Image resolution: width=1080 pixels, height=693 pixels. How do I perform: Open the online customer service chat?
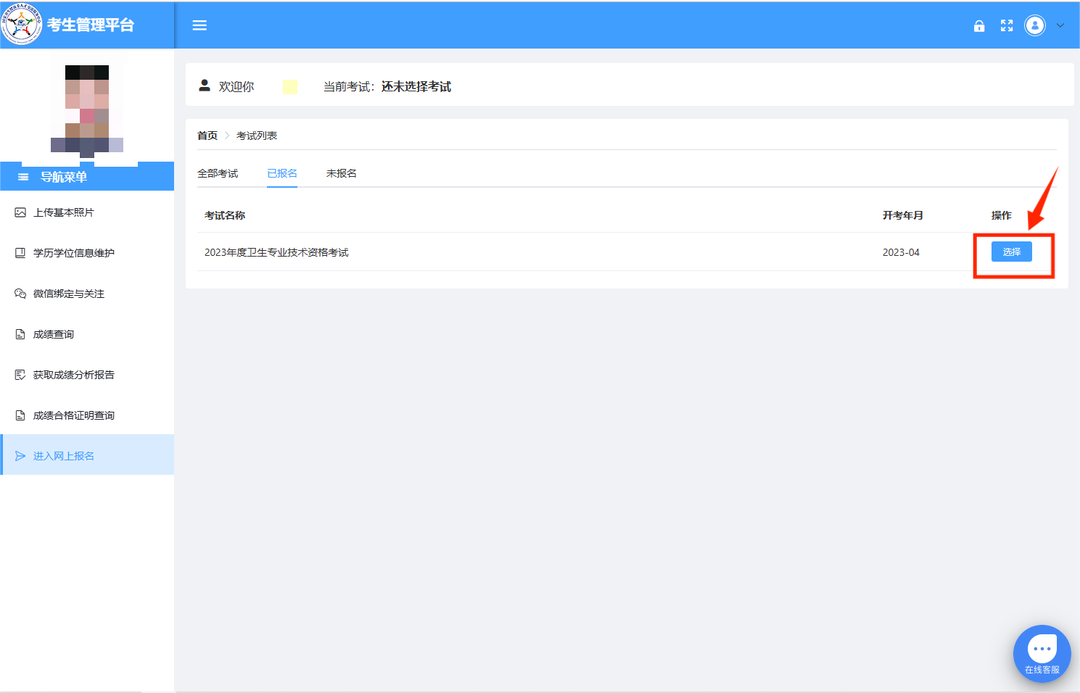click(x=1042, y=654)
